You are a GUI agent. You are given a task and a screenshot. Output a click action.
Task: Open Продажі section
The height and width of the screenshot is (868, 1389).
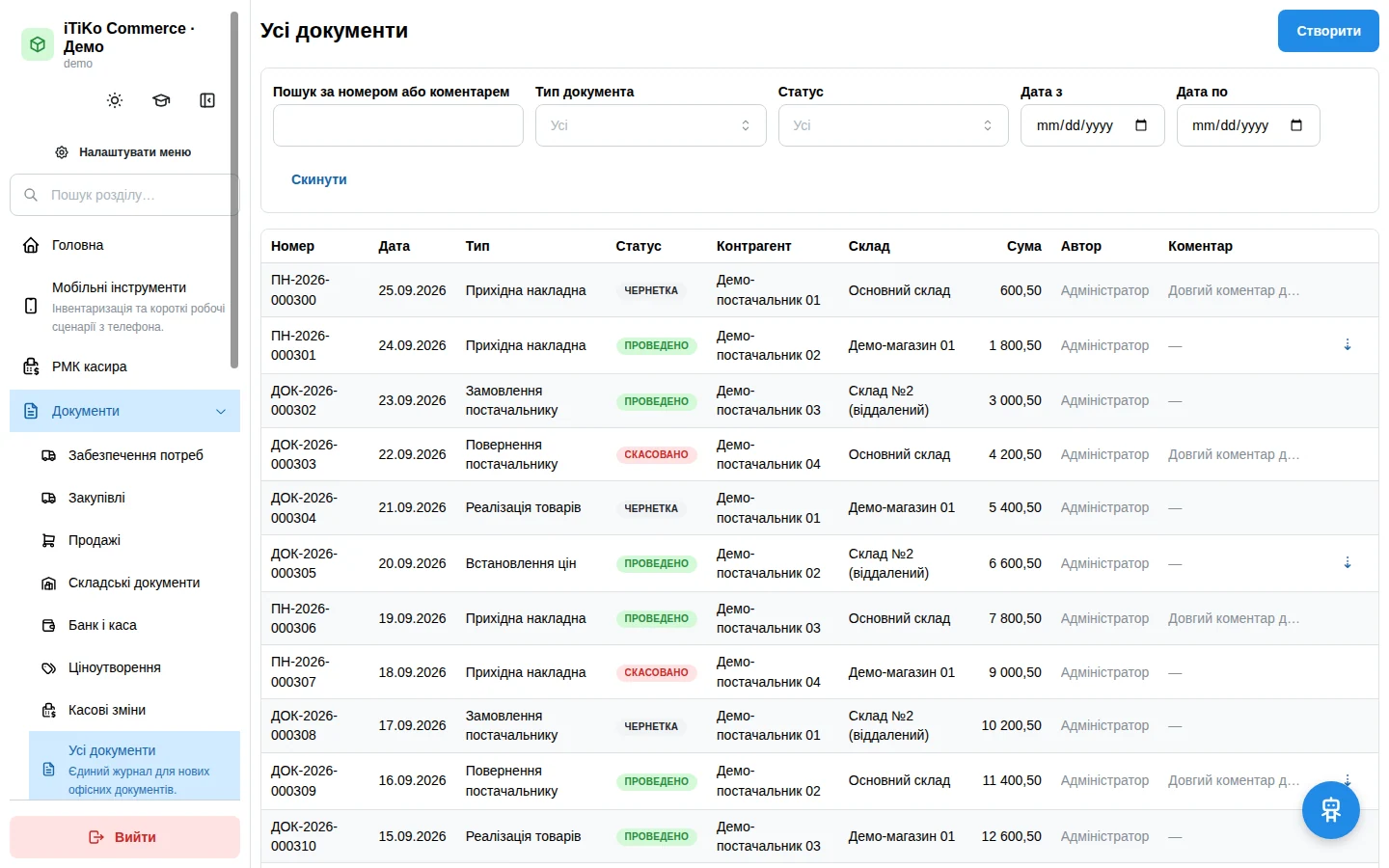[x=134, y=540]
